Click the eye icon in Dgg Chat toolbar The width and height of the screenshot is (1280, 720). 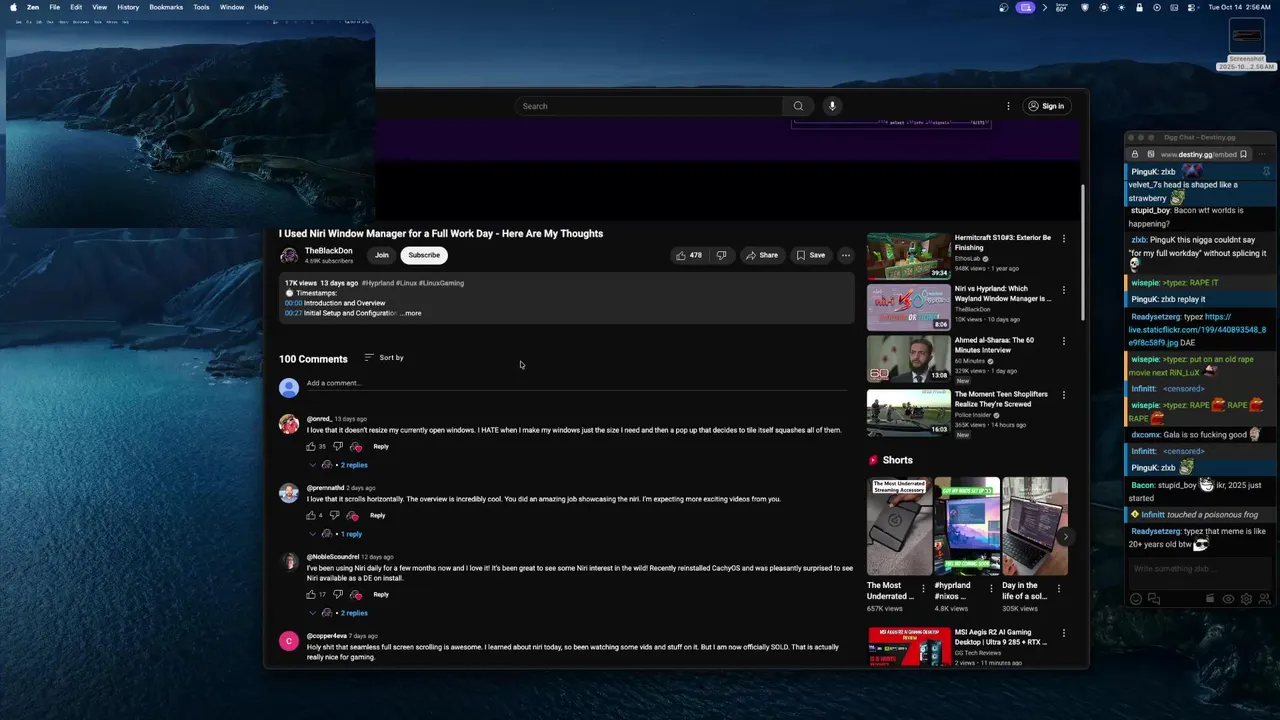(1228, 599)
